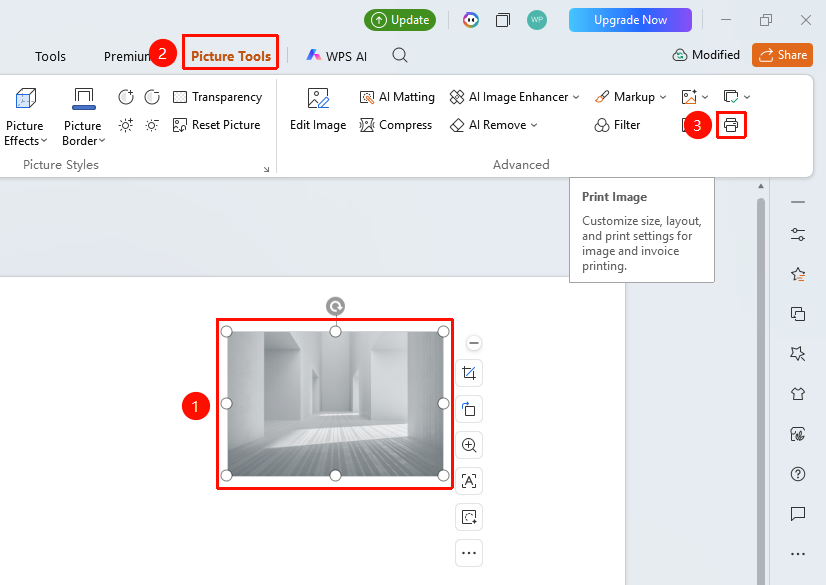This screenshot has width=826, height=585.
Task: Click the increase contrast icon
Action: (x=125, y=97)
